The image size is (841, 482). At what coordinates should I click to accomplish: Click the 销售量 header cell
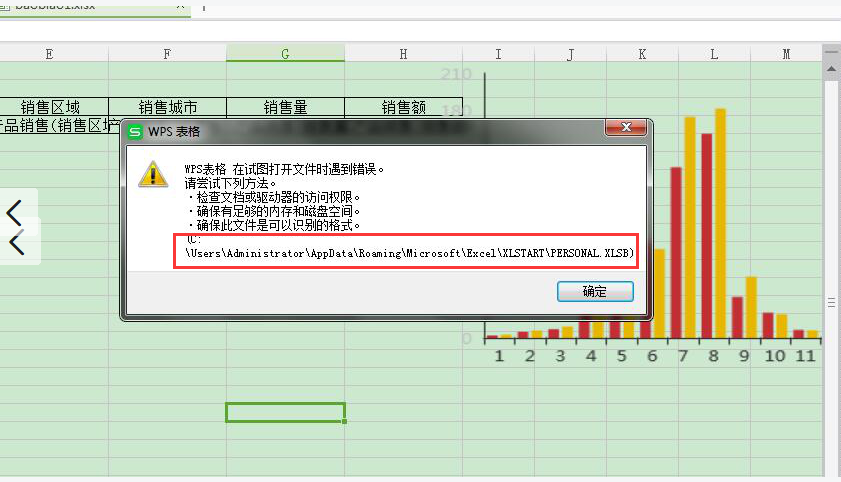pos(285,107)
